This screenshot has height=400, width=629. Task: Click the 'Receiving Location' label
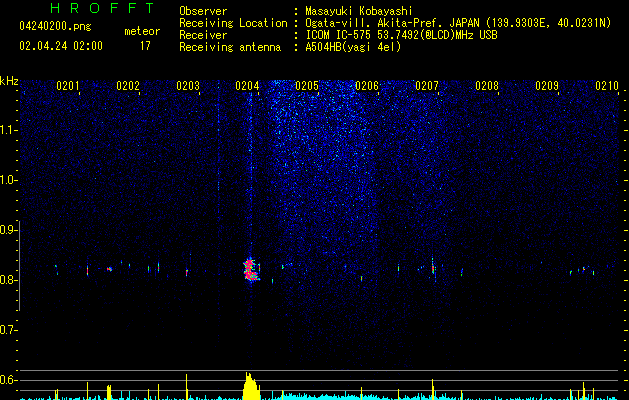coord(233,23)
